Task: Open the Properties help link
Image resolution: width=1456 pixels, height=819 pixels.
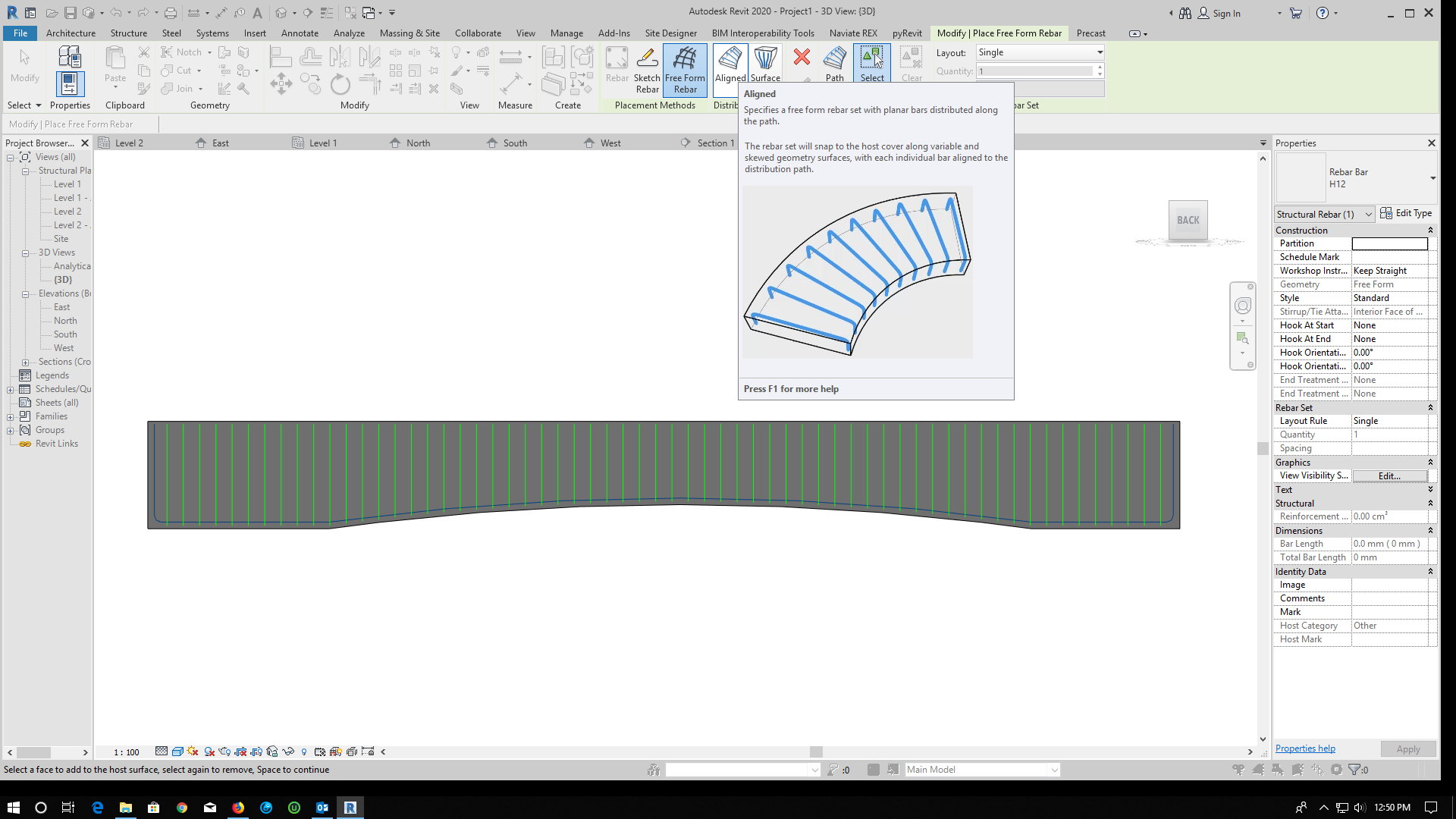Action: click(x=1305, y=748)
